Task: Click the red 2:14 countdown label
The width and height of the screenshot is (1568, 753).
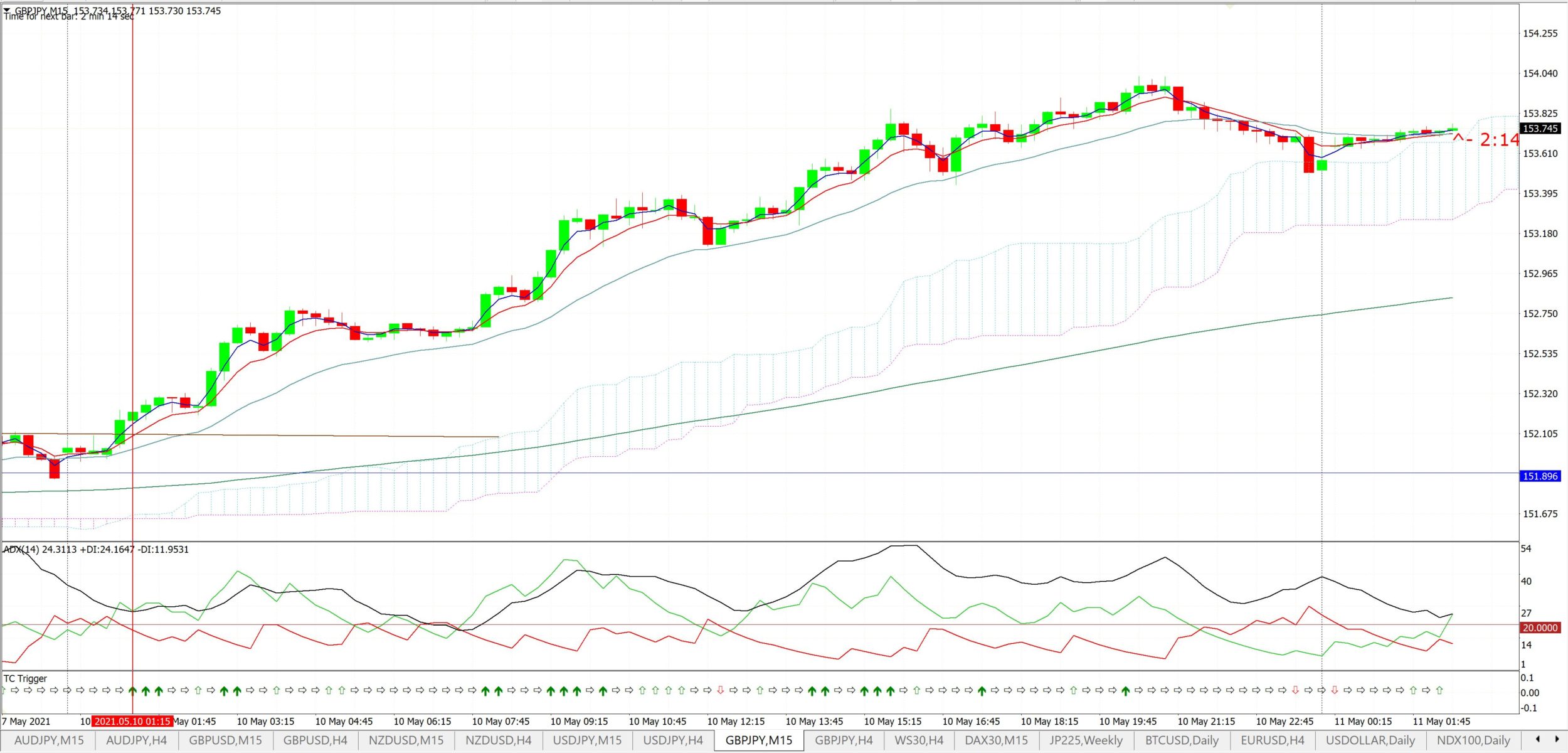Action: (x=1499, y=139)
